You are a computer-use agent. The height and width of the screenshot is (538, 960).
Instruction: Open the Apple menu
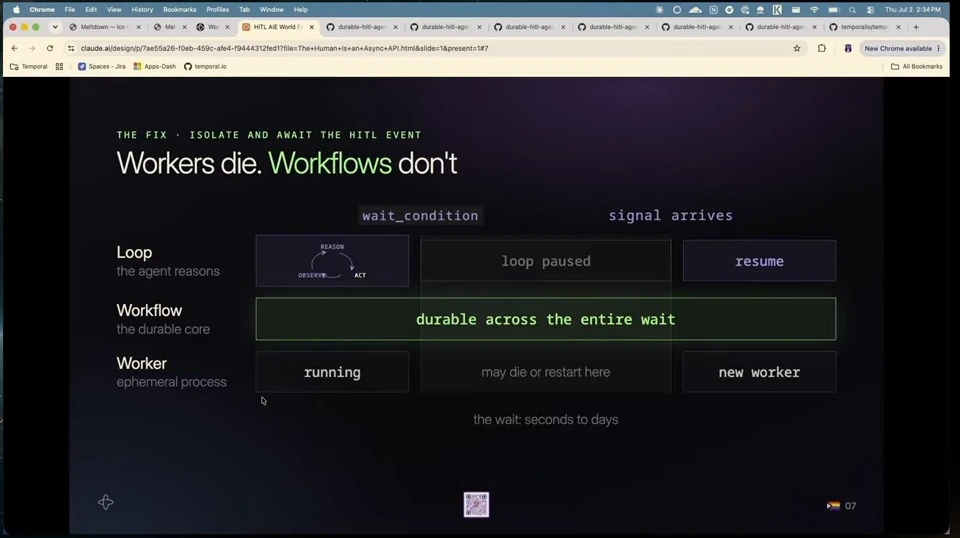click(x=16, y=10)
